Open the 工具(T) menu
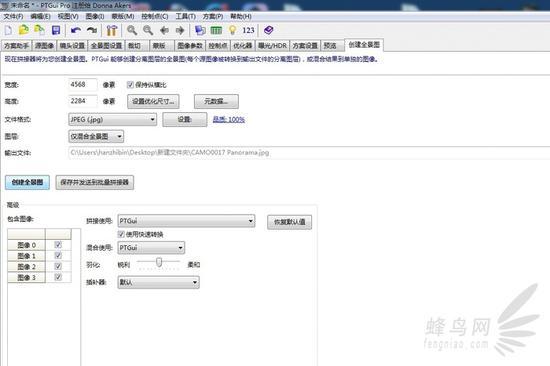This screenshot has width=550, height=366. pyautogui.click(x=186, y=16)
